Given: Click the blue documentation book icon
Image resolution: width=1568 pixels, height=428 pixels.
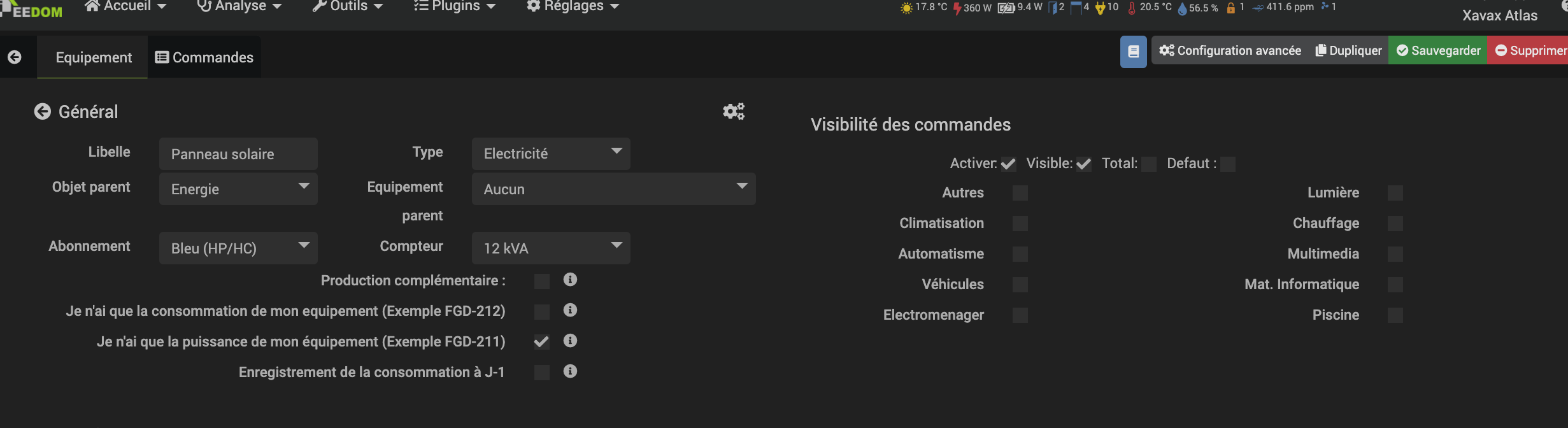Looking at the screenshot, I should click(1133, 52).
